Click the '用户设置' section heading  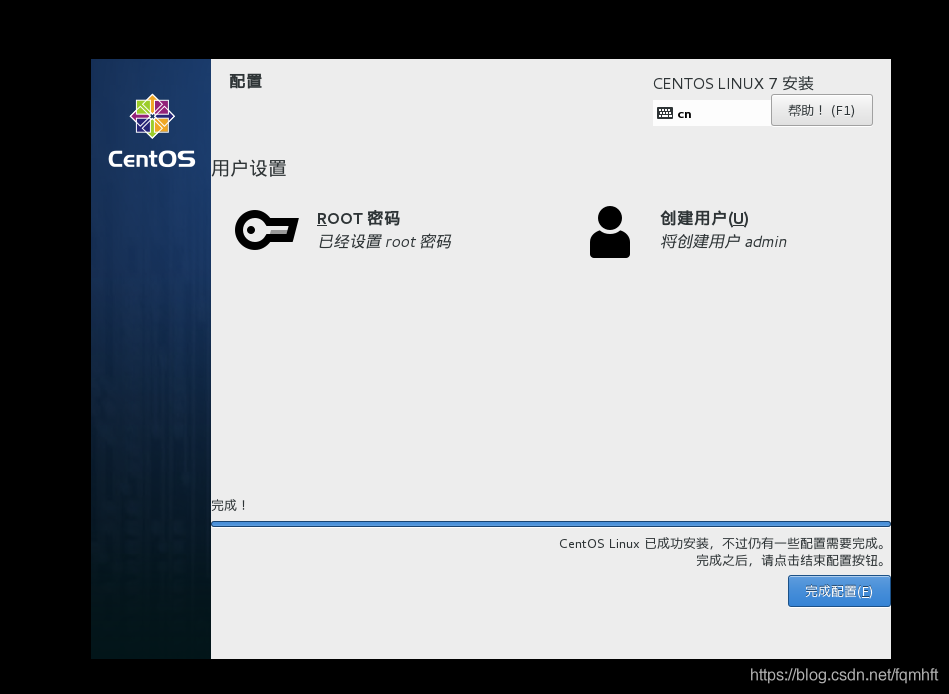click(249, 168)
